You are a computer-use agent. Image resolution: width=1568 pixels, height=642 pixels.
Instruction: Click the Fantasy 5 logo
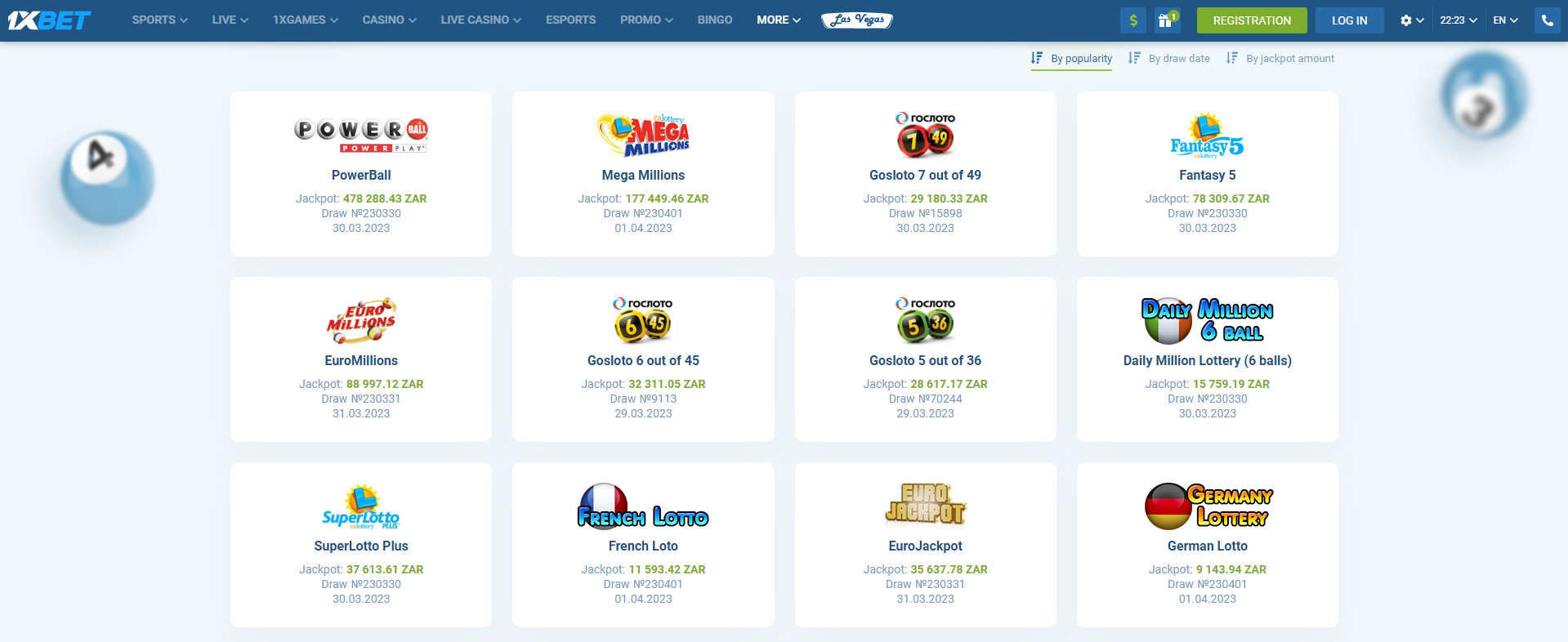[1207, 136]
